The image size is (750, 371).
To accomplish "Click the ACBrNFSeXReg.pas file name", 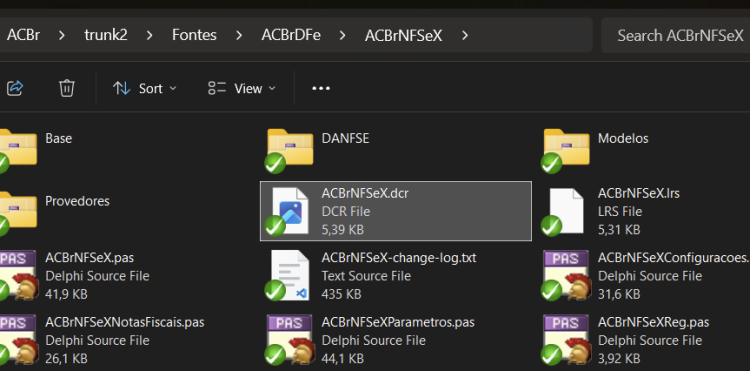I will (653, 322).
